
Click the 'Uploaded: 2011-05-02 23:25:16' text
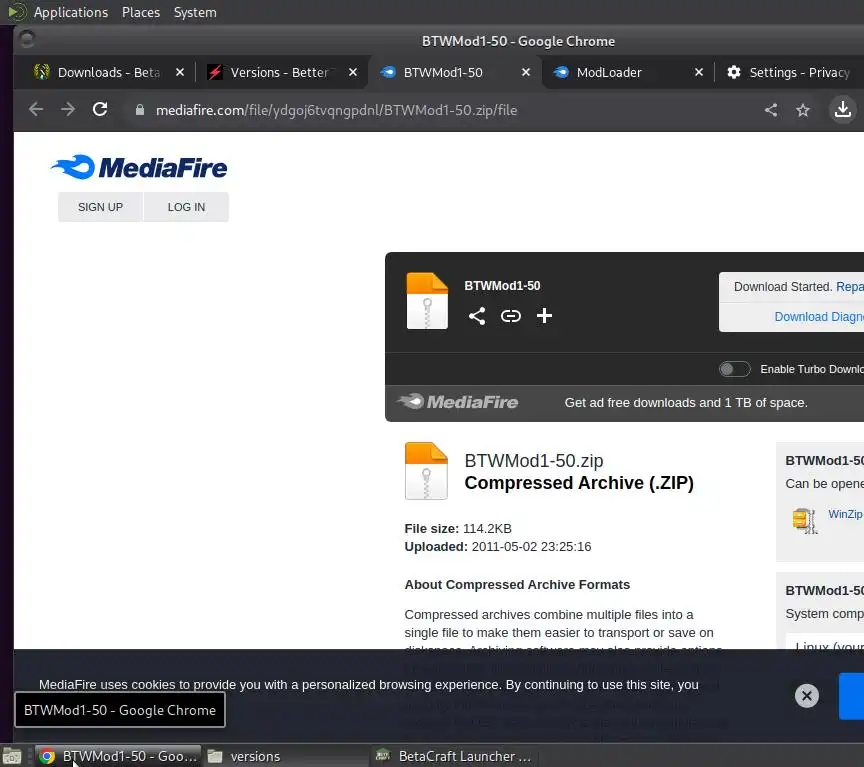click(x=498, y=547)
